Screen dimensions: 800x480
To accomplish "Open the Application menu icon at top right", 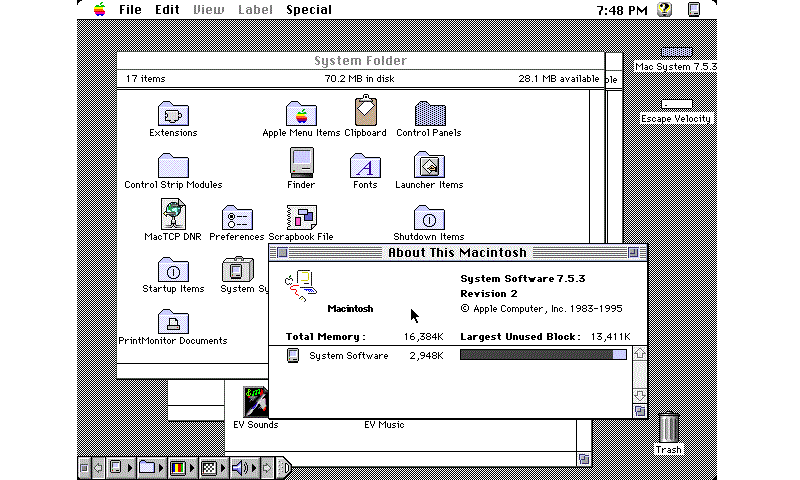I will pyautogui.click(x=694, y=9).
